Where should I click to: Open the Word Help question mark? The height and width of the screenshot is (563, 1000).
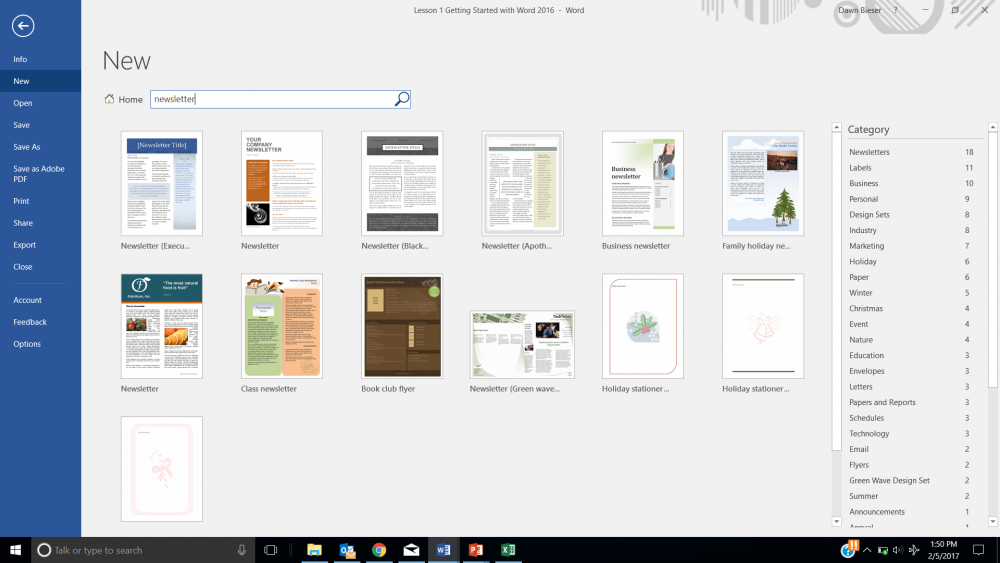896,10
